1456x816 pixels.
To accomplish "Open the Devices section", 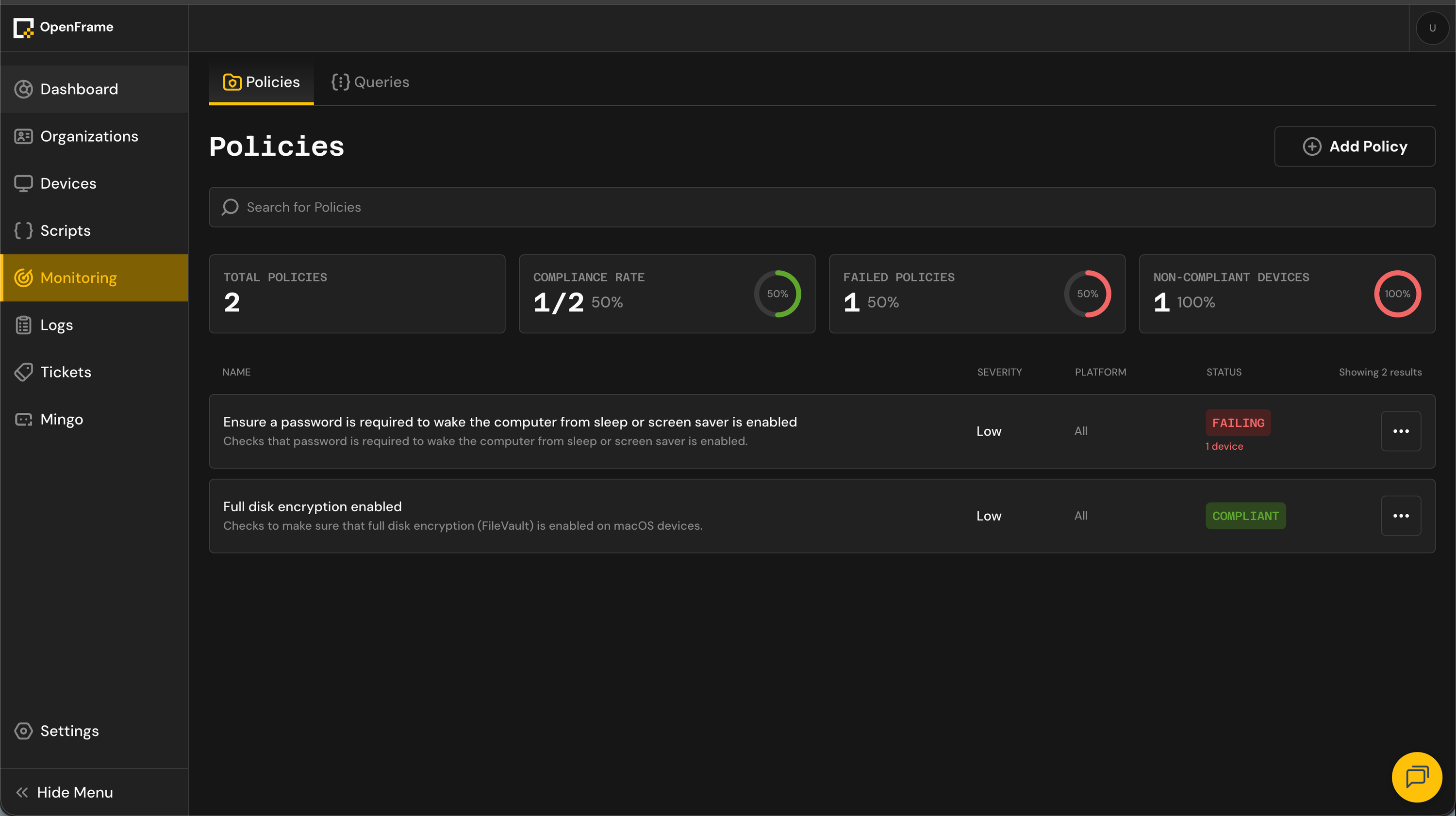I will [94, 183].
